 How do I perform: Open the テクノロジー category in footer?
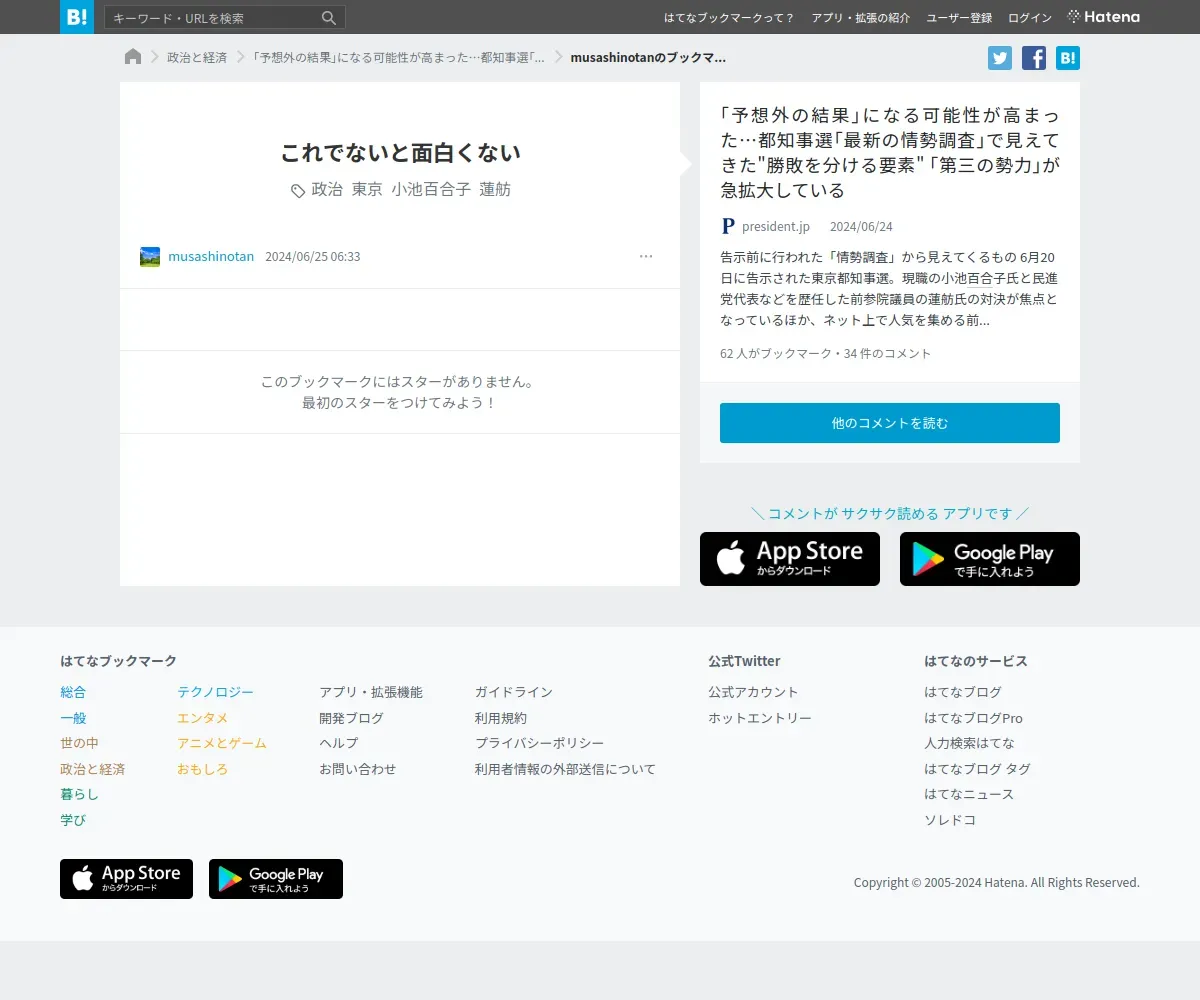pos(215,692)
